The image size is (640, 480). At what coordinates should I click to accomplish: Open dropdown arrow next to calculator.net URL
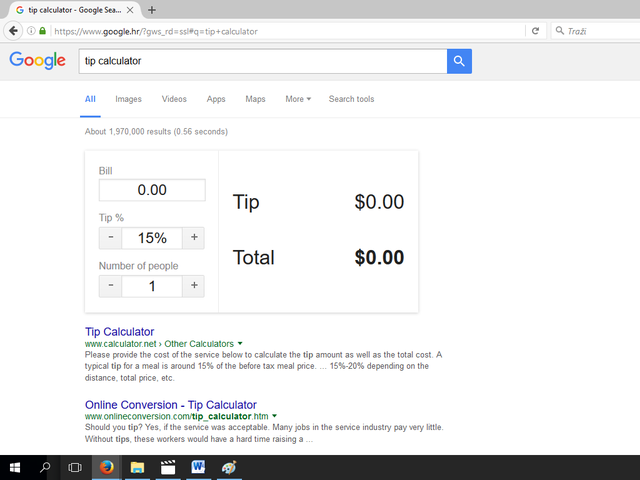240,344
